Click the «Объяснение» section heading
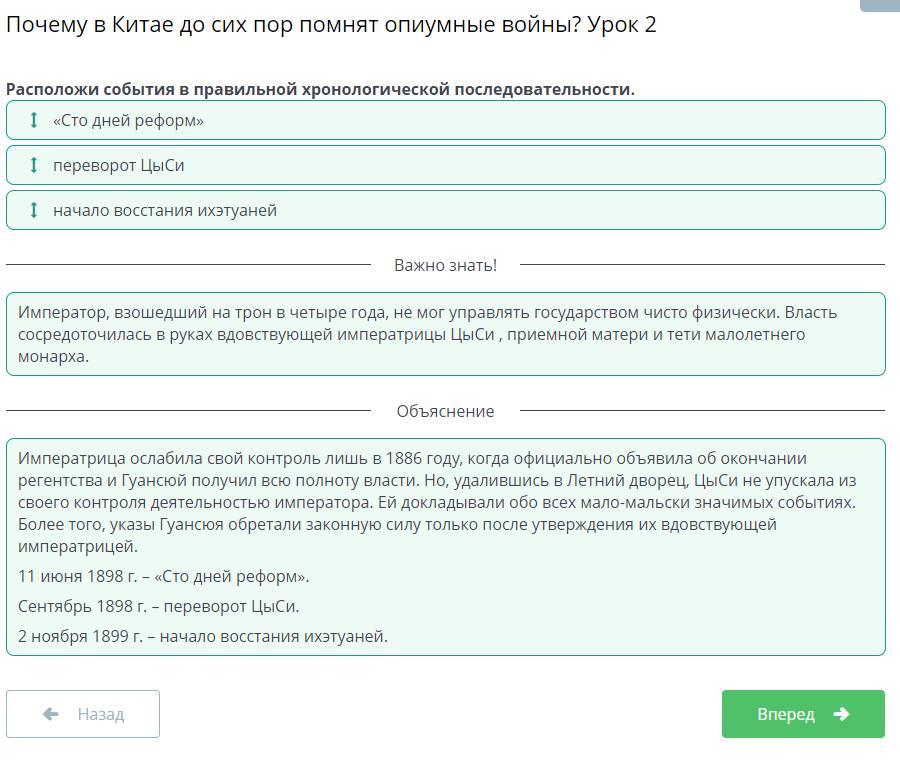Image resolution: width=900 pixels, height=761 pixels. pos(445,411)
